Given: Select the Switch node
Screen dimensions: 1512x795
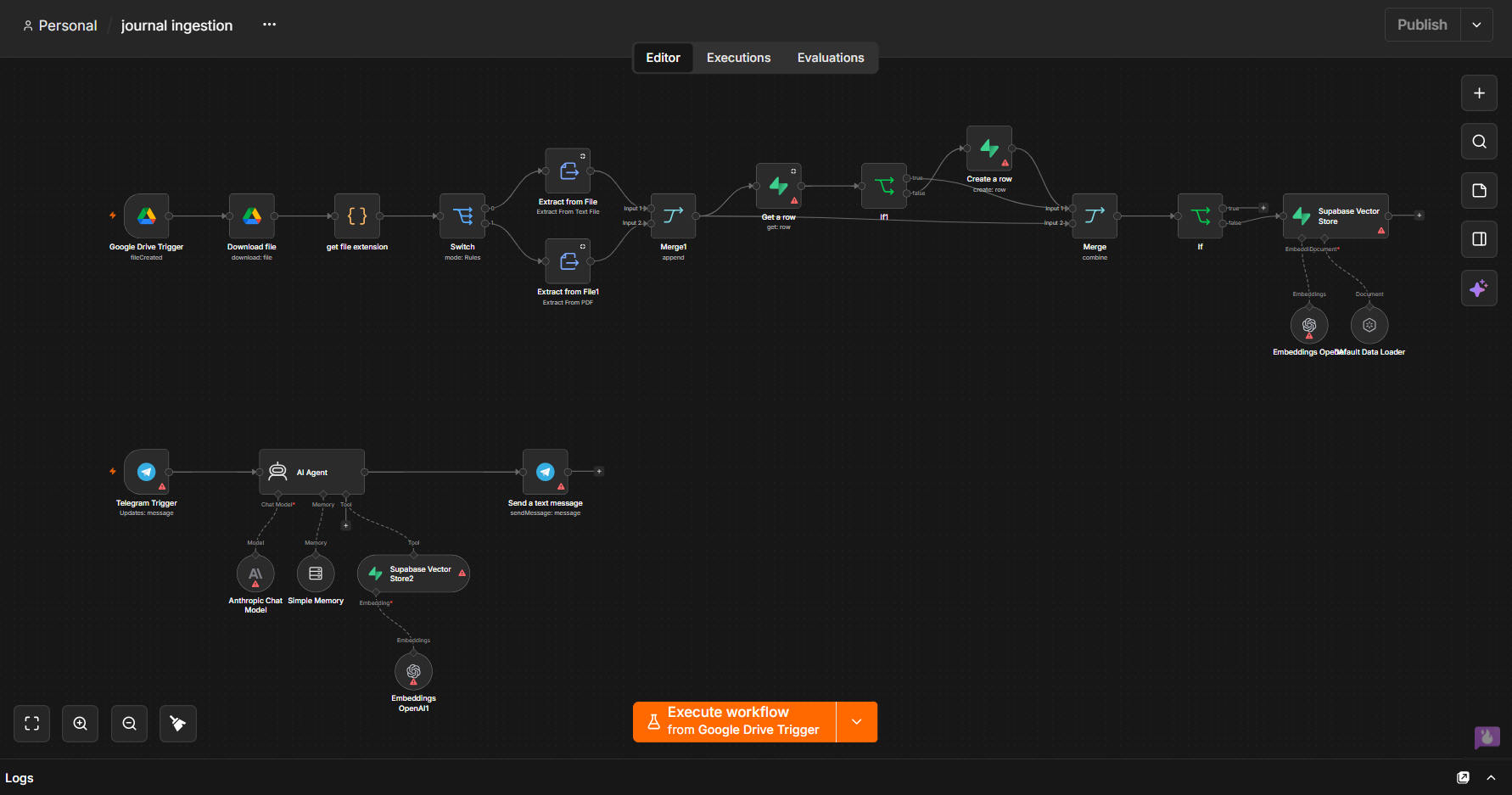Looking at the screenshot, I should tap(462, 216).
